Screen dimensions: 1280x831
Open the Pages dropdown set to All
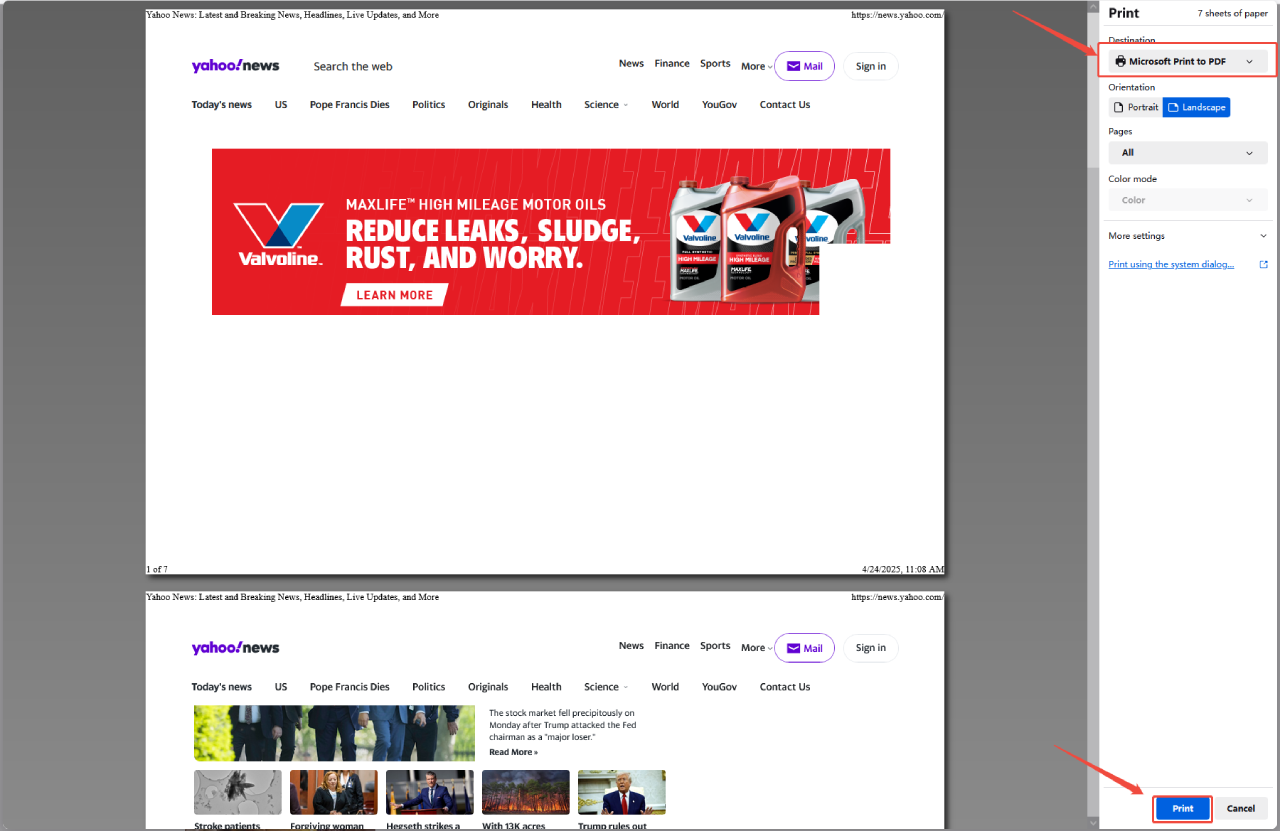tap(1187, 153)
